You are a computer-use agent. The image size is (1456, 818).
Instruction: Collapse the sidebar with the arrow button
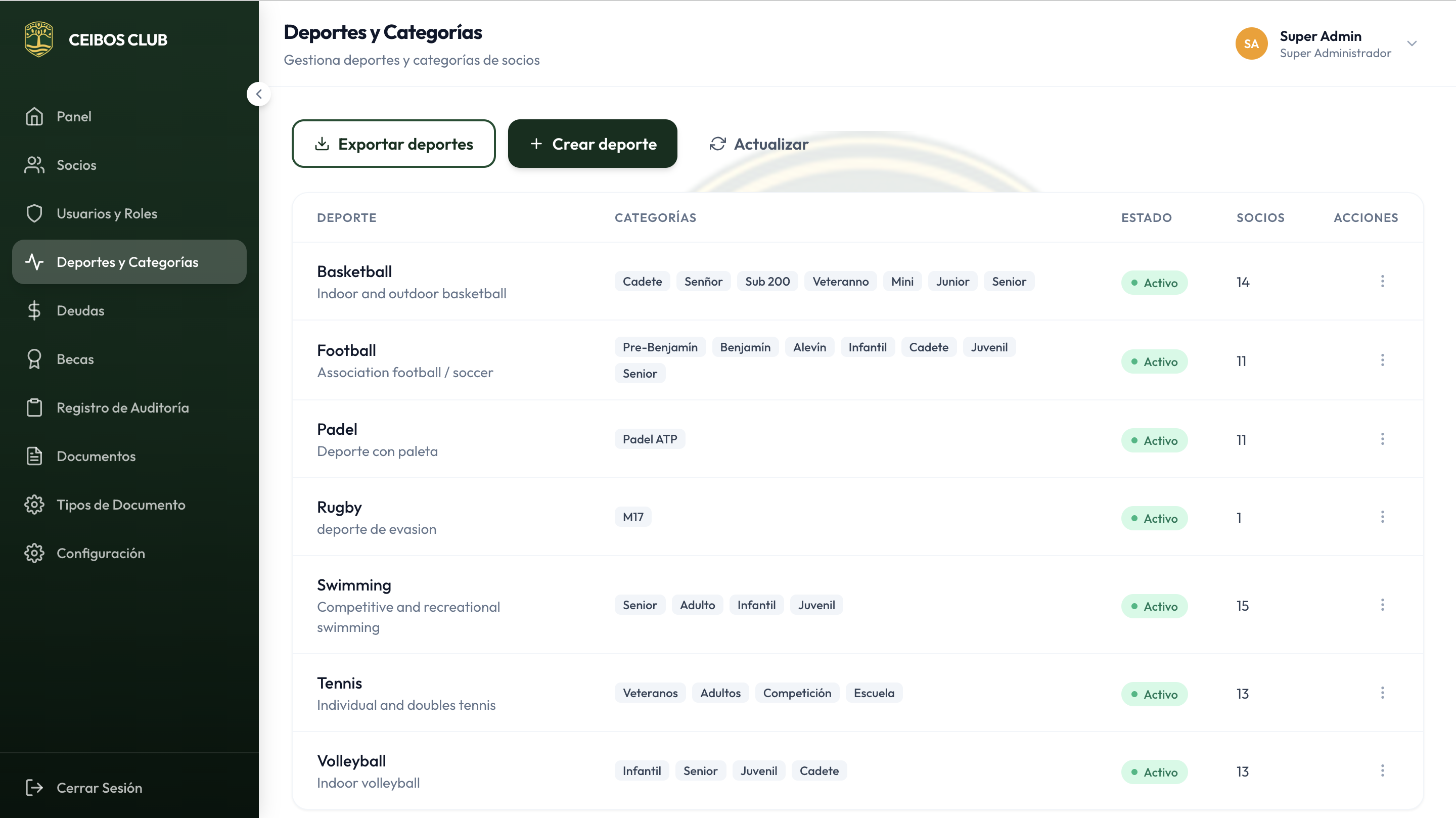tap(259, 95)
